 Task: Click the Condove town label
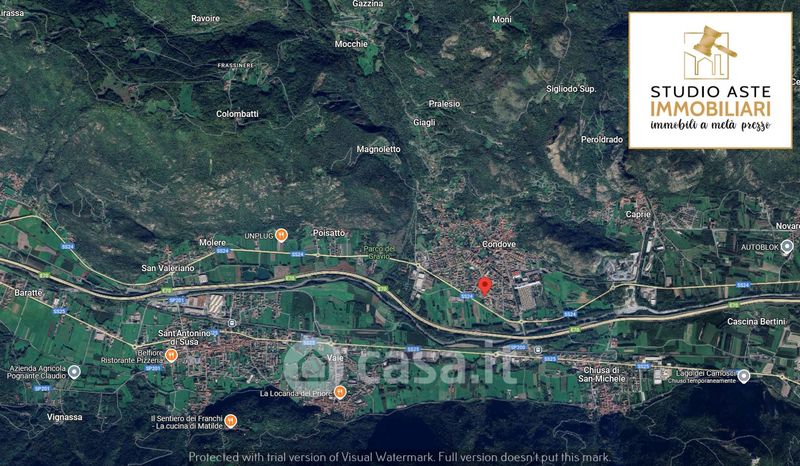coord(498,244)
